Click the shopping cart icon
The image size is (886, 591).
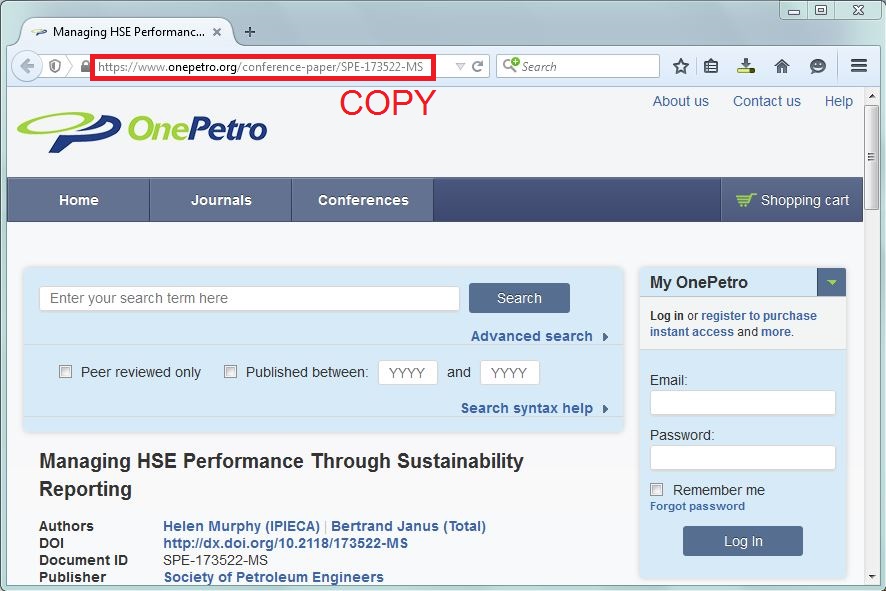(x=746, y=199)
